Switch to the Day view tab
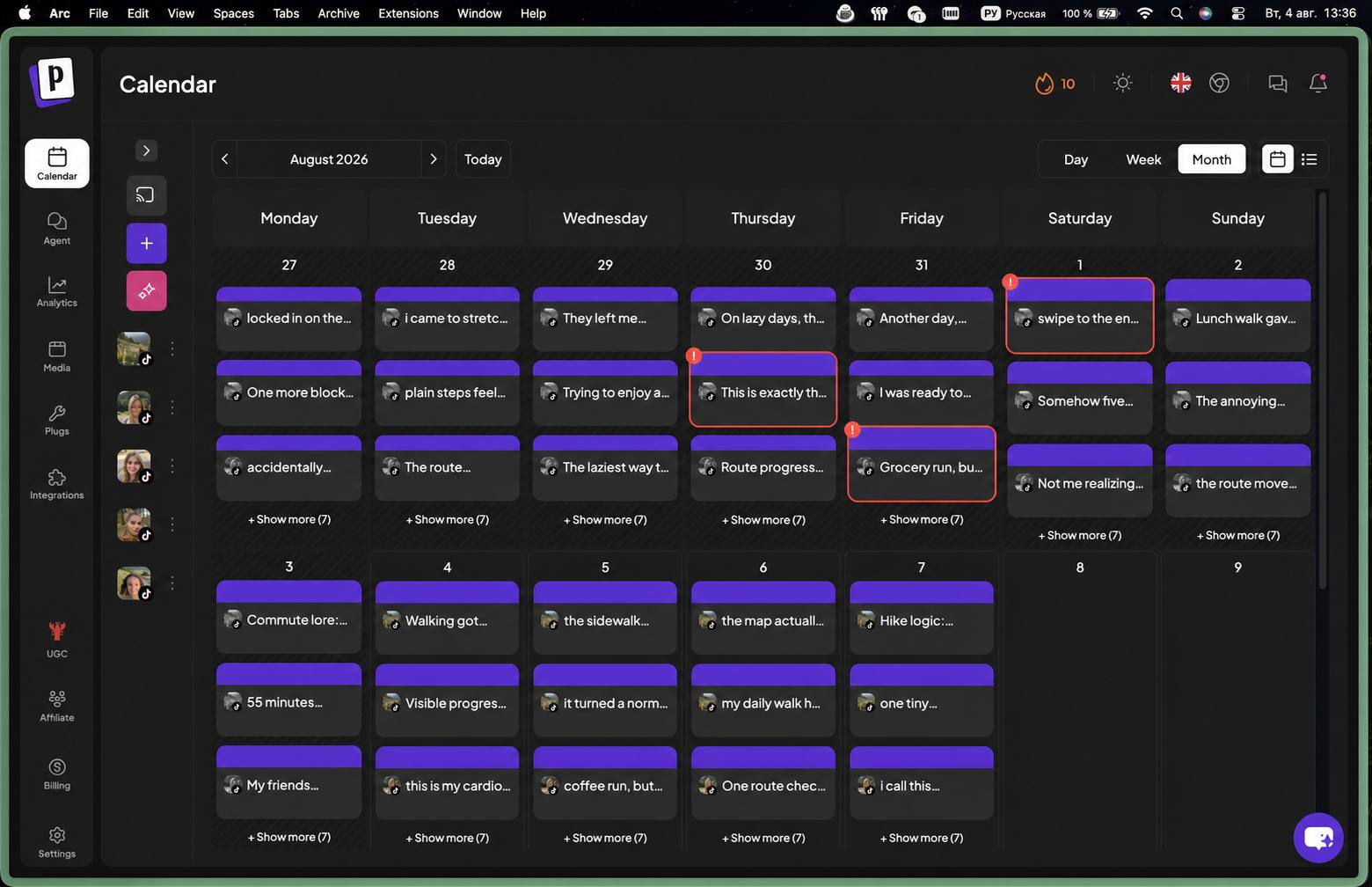This screenshot has width=1372, height=887. pos(1076,159)
